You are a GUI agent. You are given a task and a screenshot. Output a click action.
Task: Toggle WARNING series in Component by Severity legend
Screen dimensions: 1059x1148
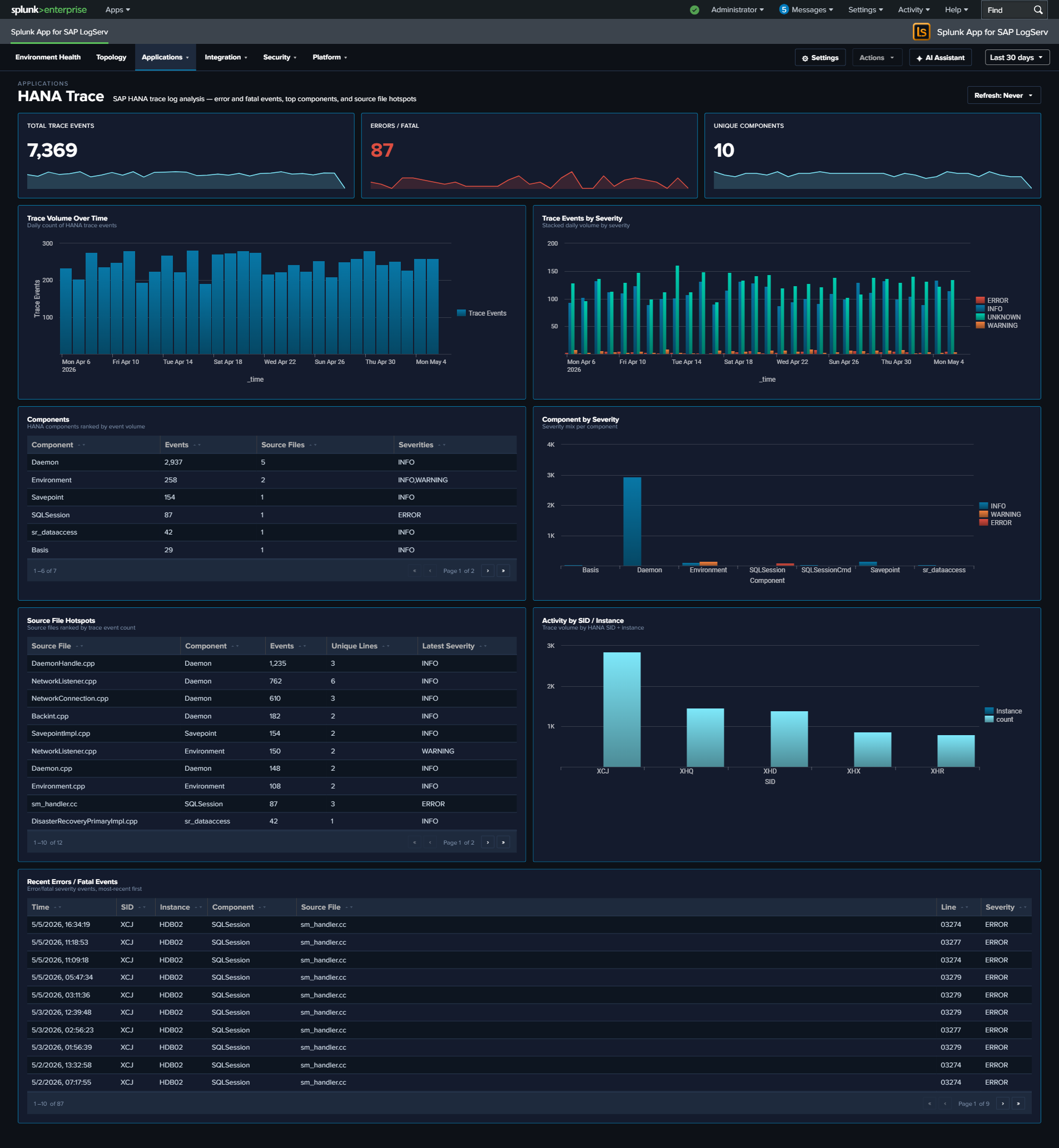click(x=1001, y=515)
